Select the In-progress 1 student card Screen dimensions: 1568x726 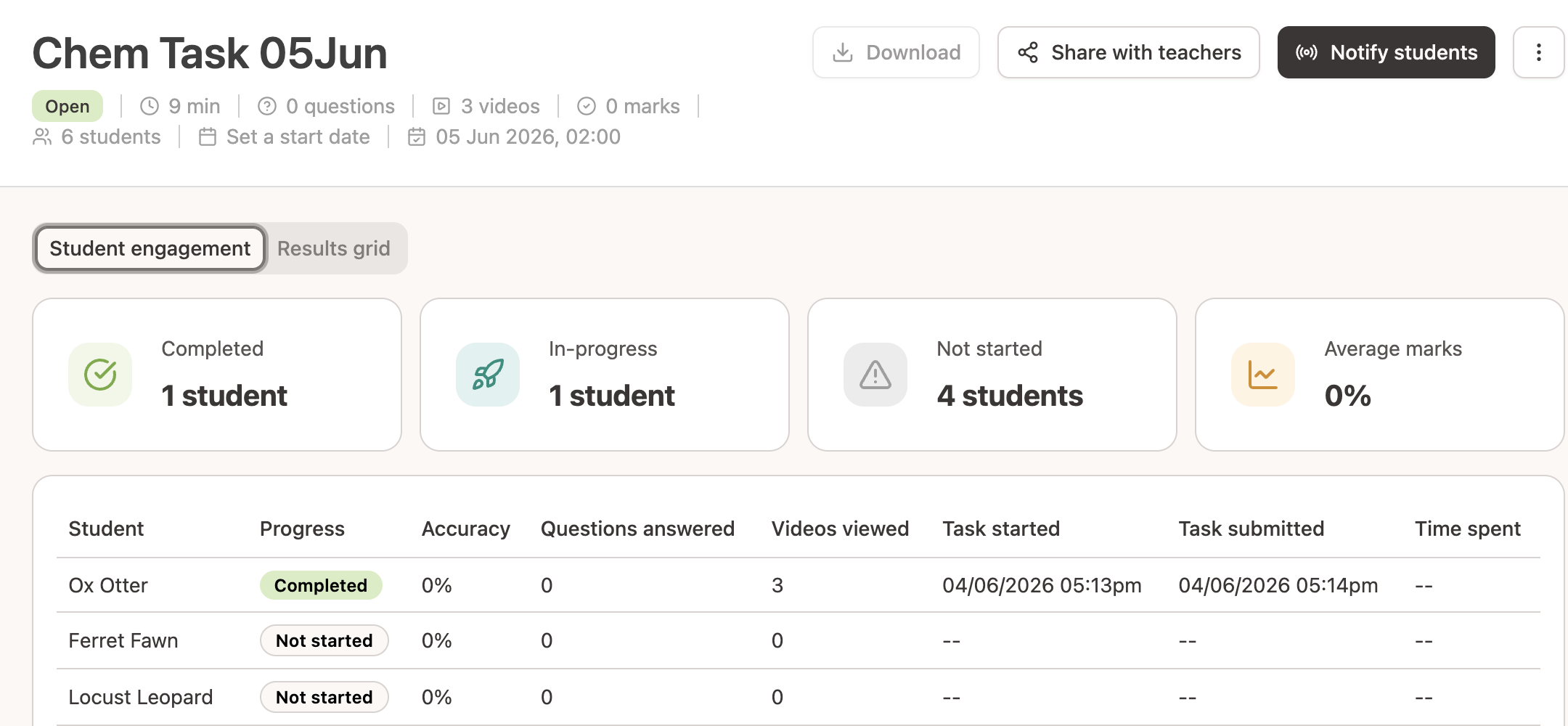(x=605, y=375)
